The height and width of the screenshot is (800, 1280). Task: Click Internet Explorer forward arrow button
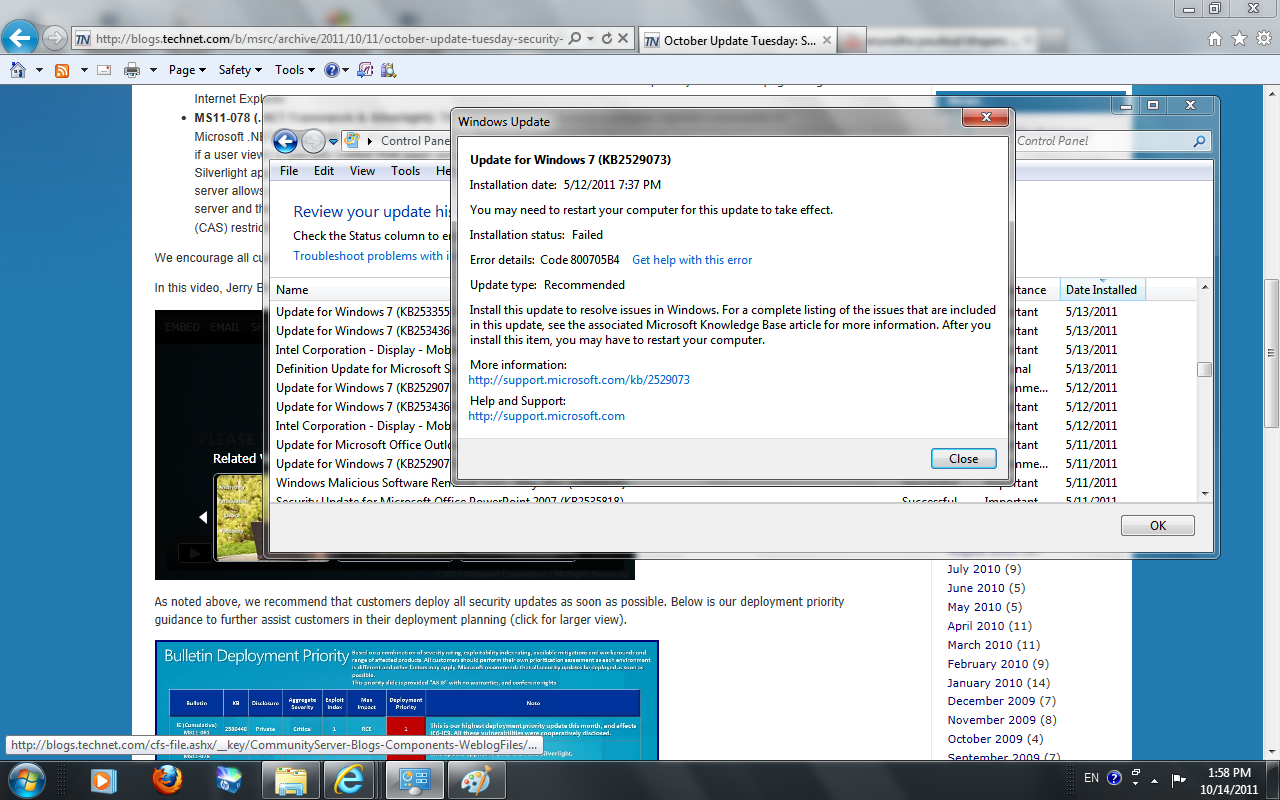click(53, 39)
